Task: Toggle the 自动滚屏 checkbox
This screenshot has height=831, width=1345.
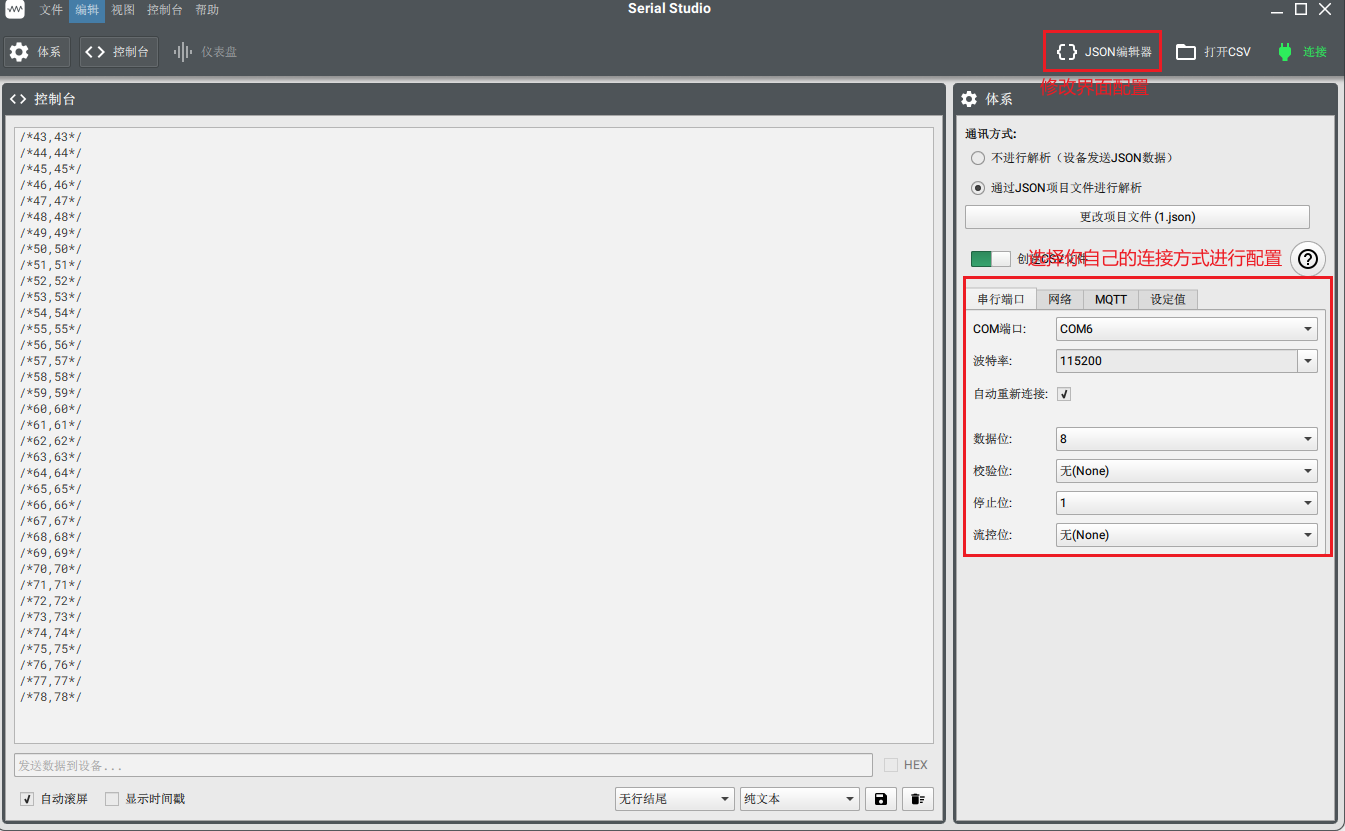Action: click(27, 799)
